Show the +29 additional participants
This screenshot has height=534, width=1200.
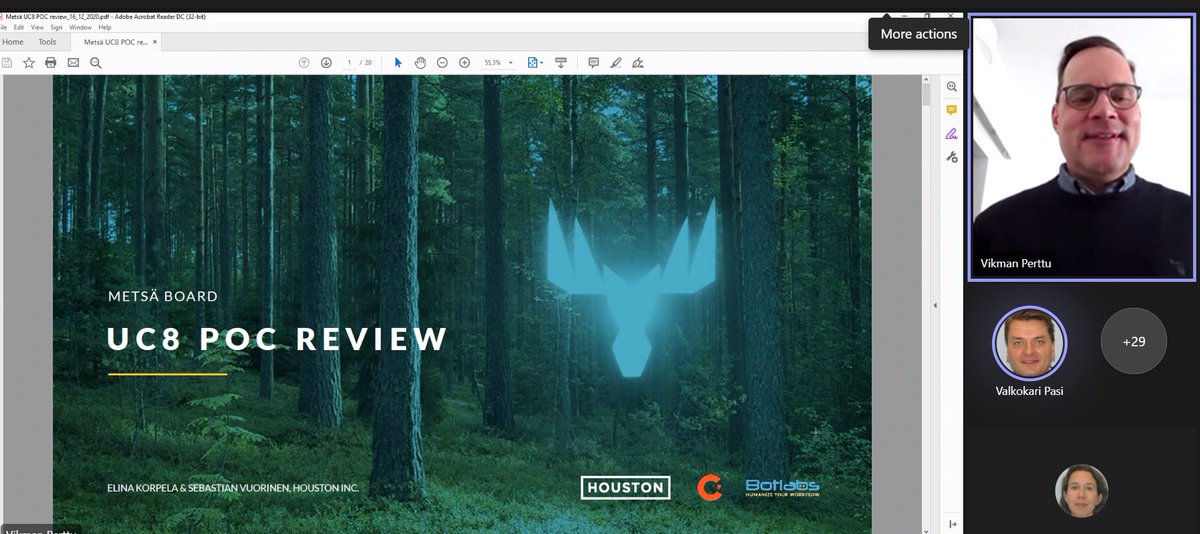tap(1134, 341)
